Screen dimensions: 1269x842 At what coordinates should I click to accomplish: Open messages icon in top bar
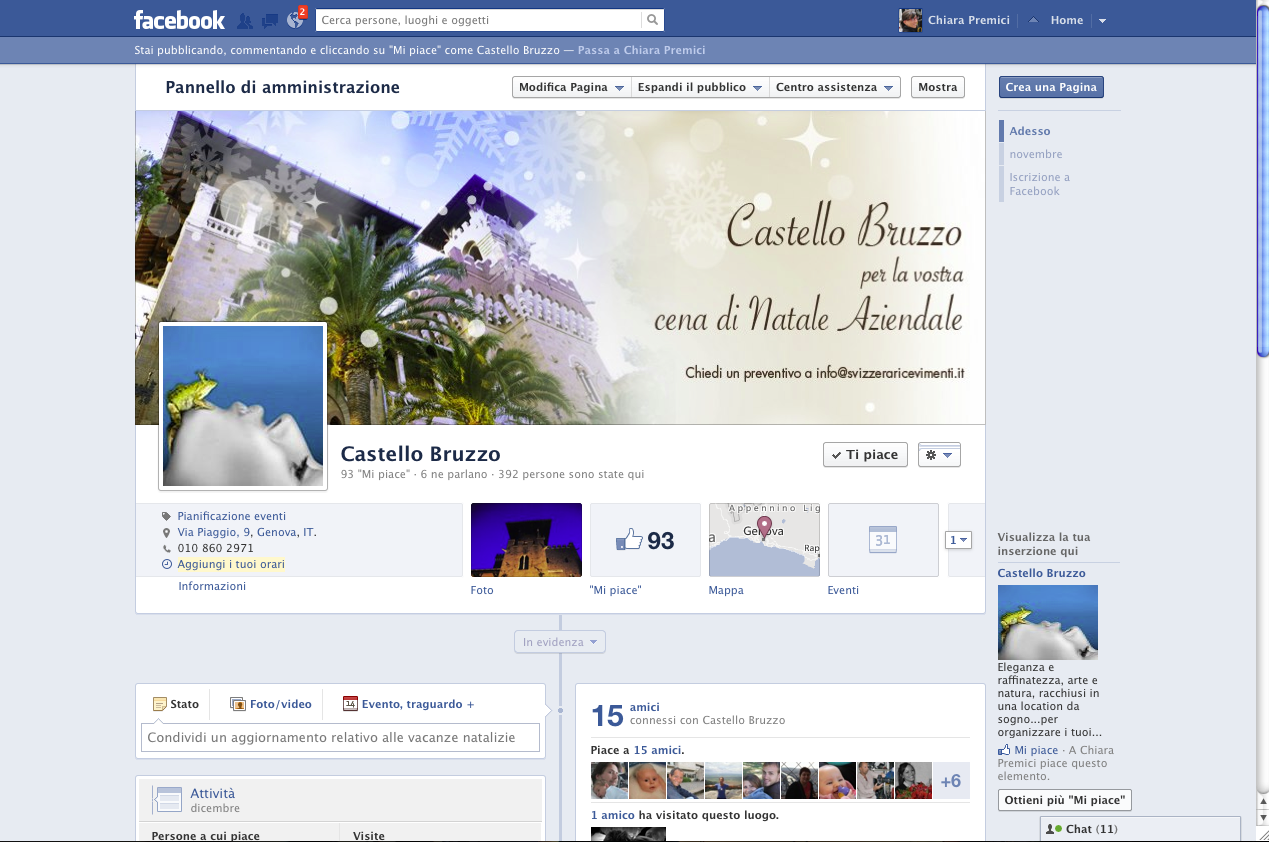pos(270,20)
